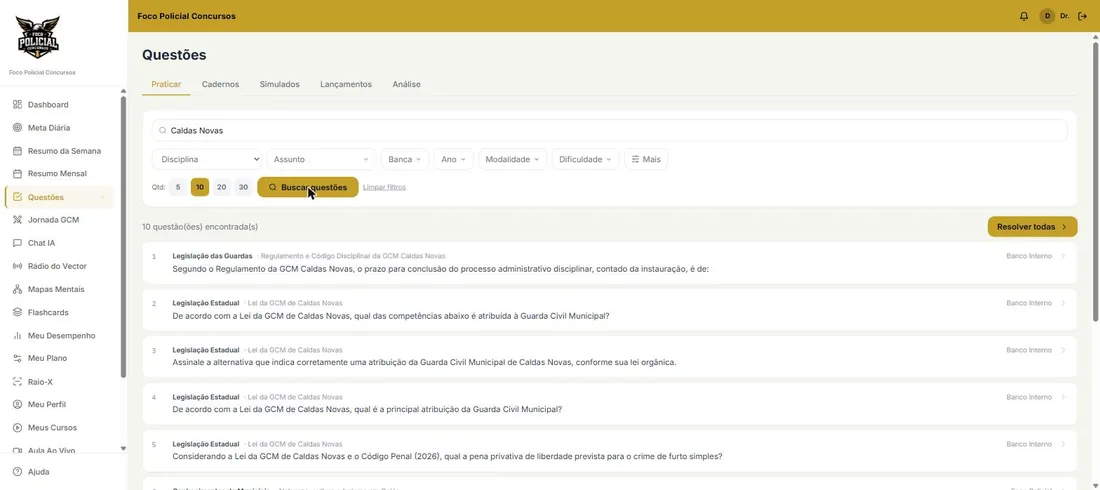Viewport: 1100px width, 490px height.
Task: Click the Meu Perfil person icon
Action: click(18, 404)
